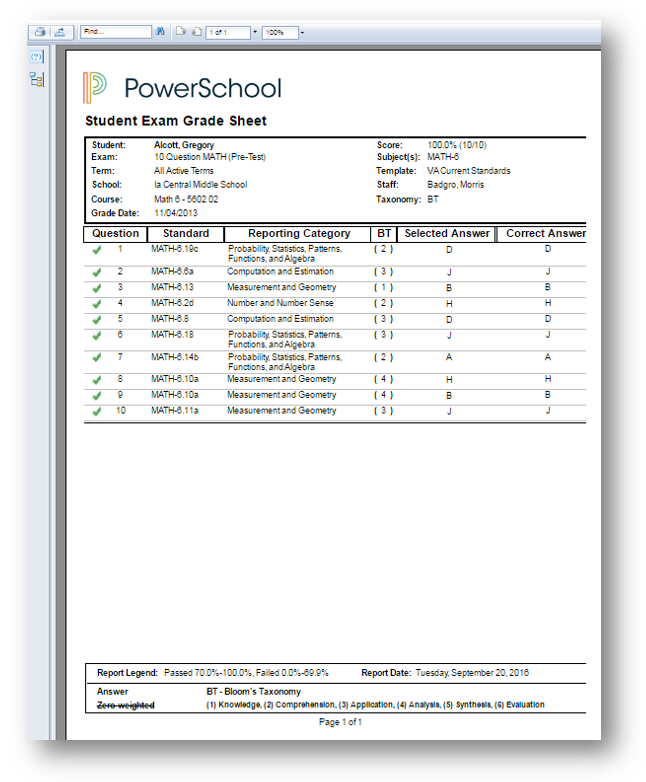Screen dimensions: 646x782
Task: Click green checkmark for question 4
Action: [x=97, y=304]
